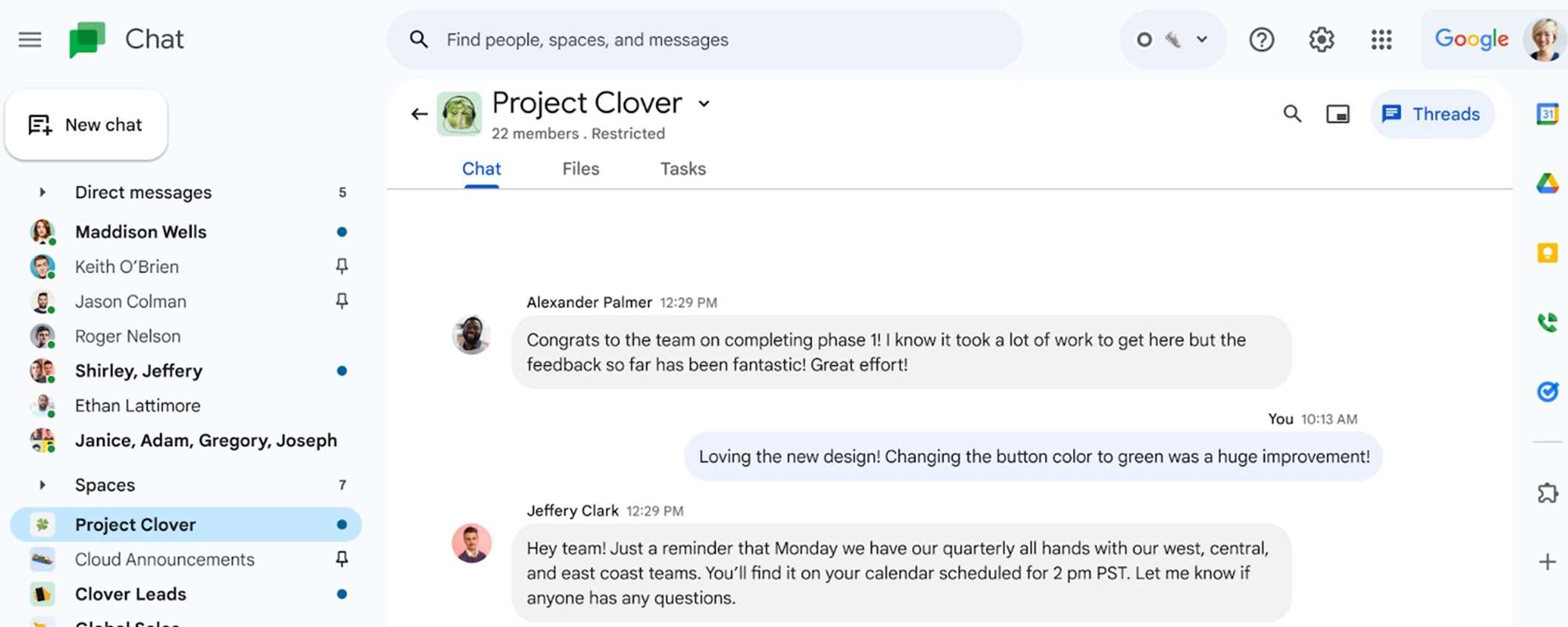1568x627 pixels.
Task: Search within the Project Clover space
Action: pos(1292,114)
